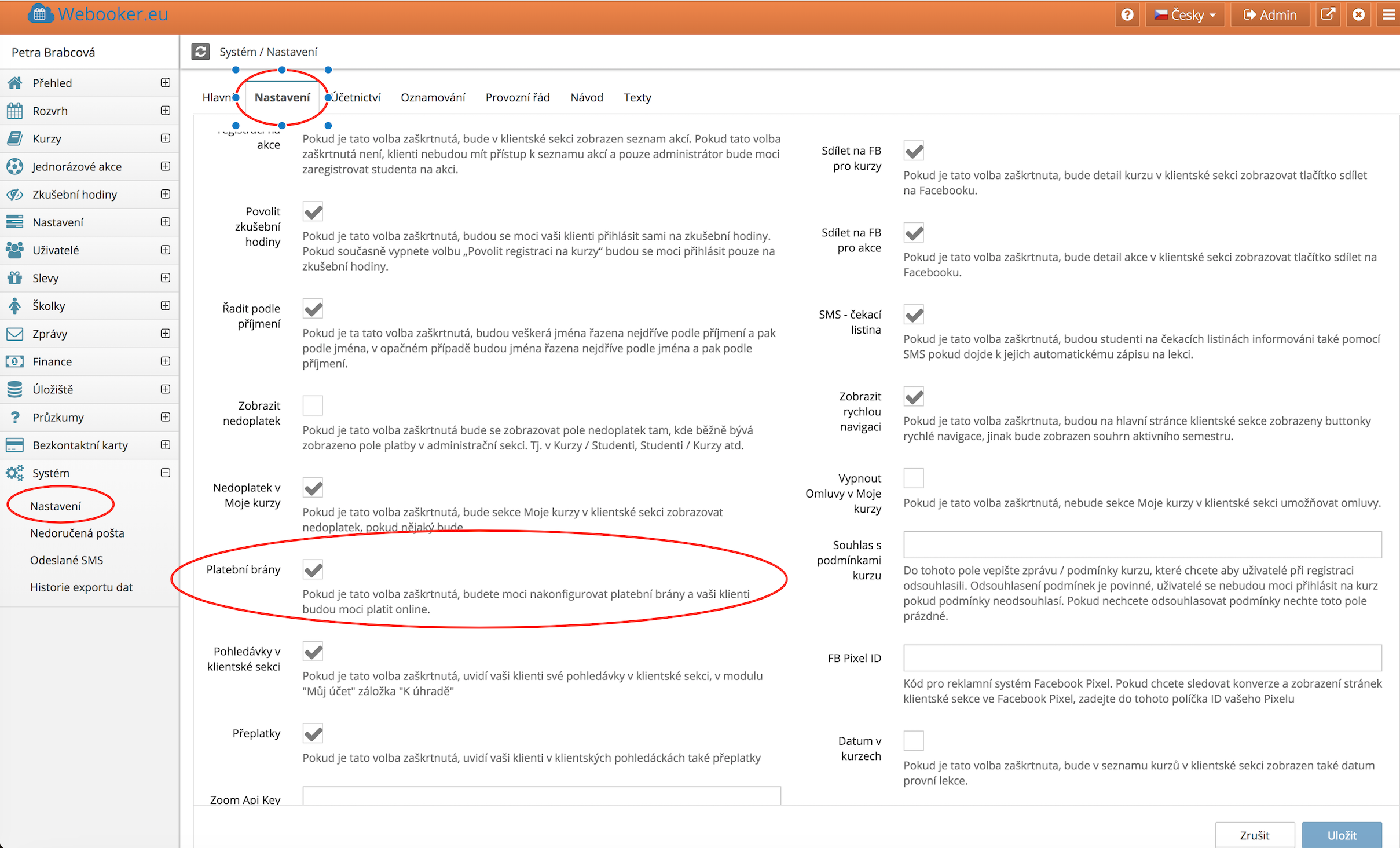Click the refresh icon beside the breadcrumb
Viewport: 1400px width, 848px height.
click(x=200, y=52)
